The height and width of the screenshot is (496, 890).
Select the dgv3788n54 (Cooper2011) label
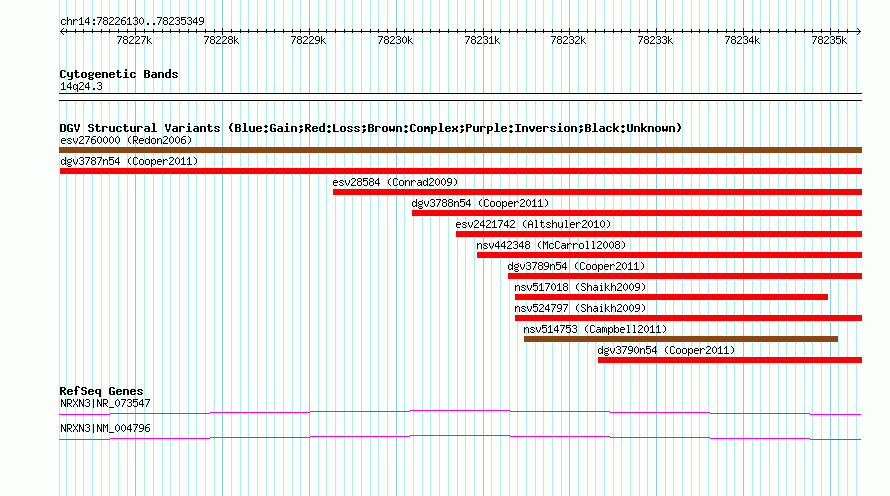[x=480, y=203]
